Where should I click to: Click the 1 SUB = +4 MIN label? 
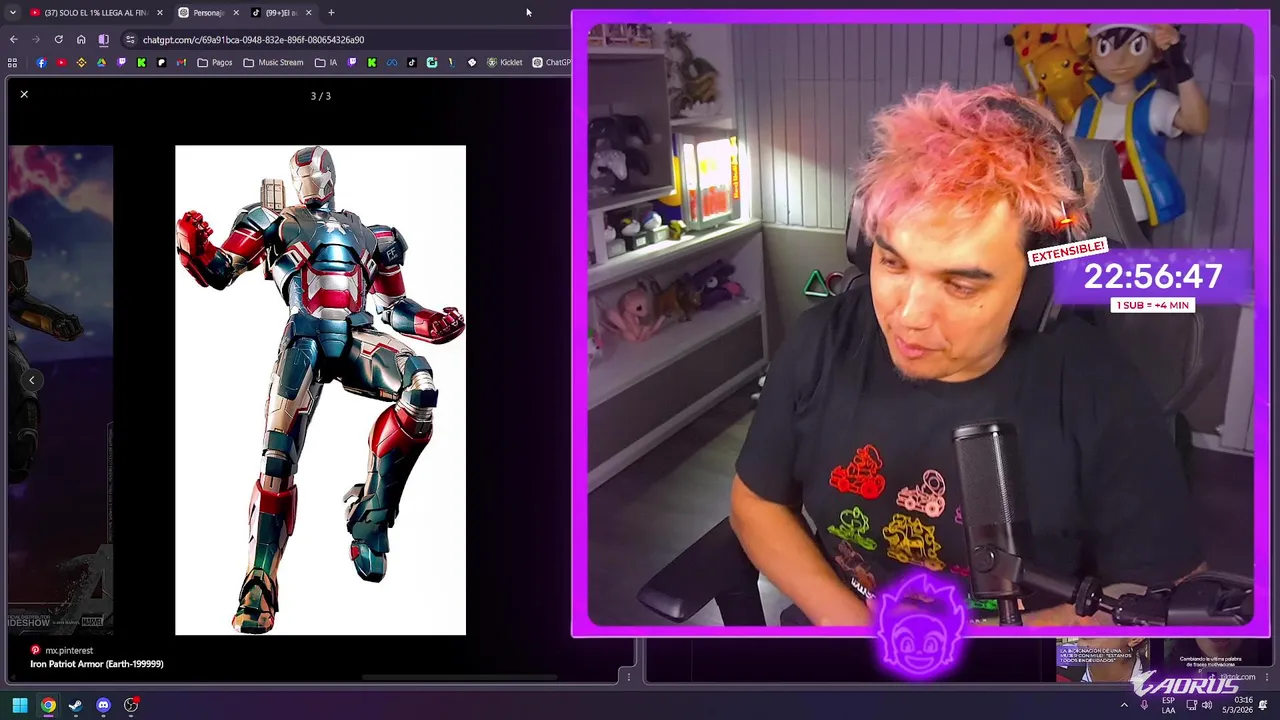(x=1153, y=305)
